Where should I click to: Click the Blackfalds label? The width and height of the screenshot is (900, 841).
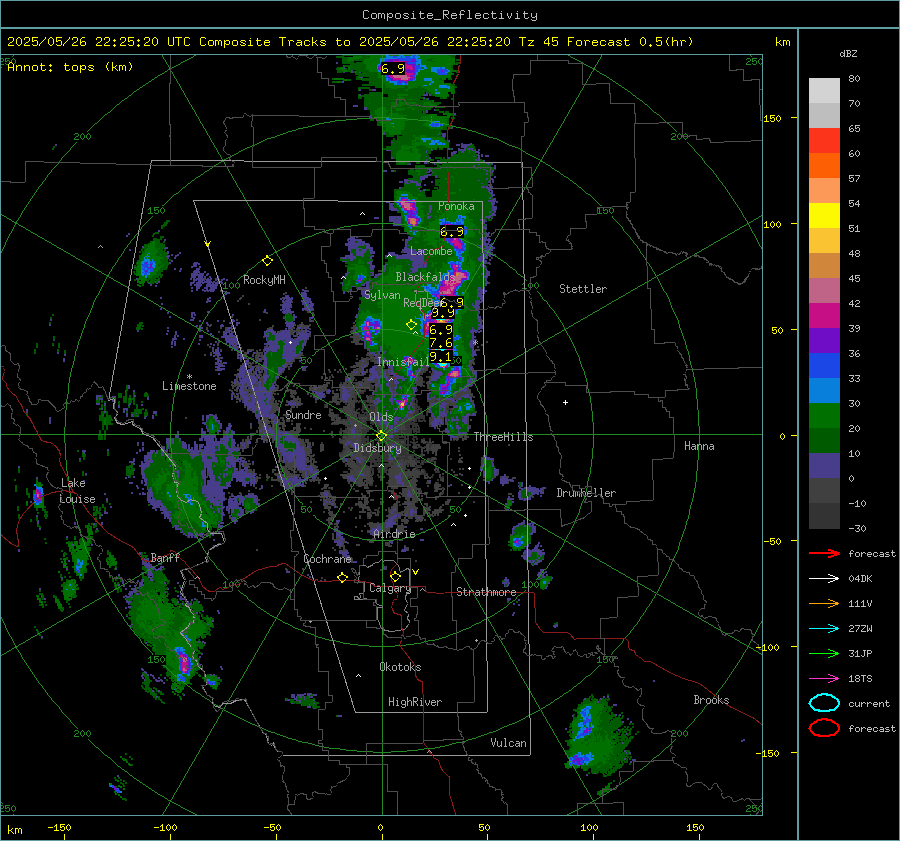pos(425,277)
